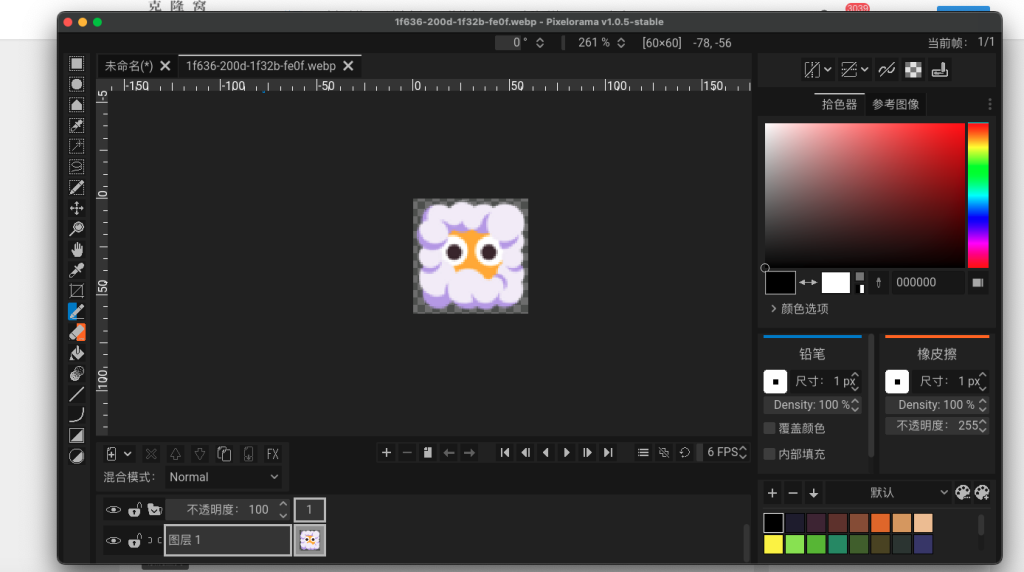1024x572 pixels.
Task: Open the 参考图像 tab
Action: [x=895, y=104]
